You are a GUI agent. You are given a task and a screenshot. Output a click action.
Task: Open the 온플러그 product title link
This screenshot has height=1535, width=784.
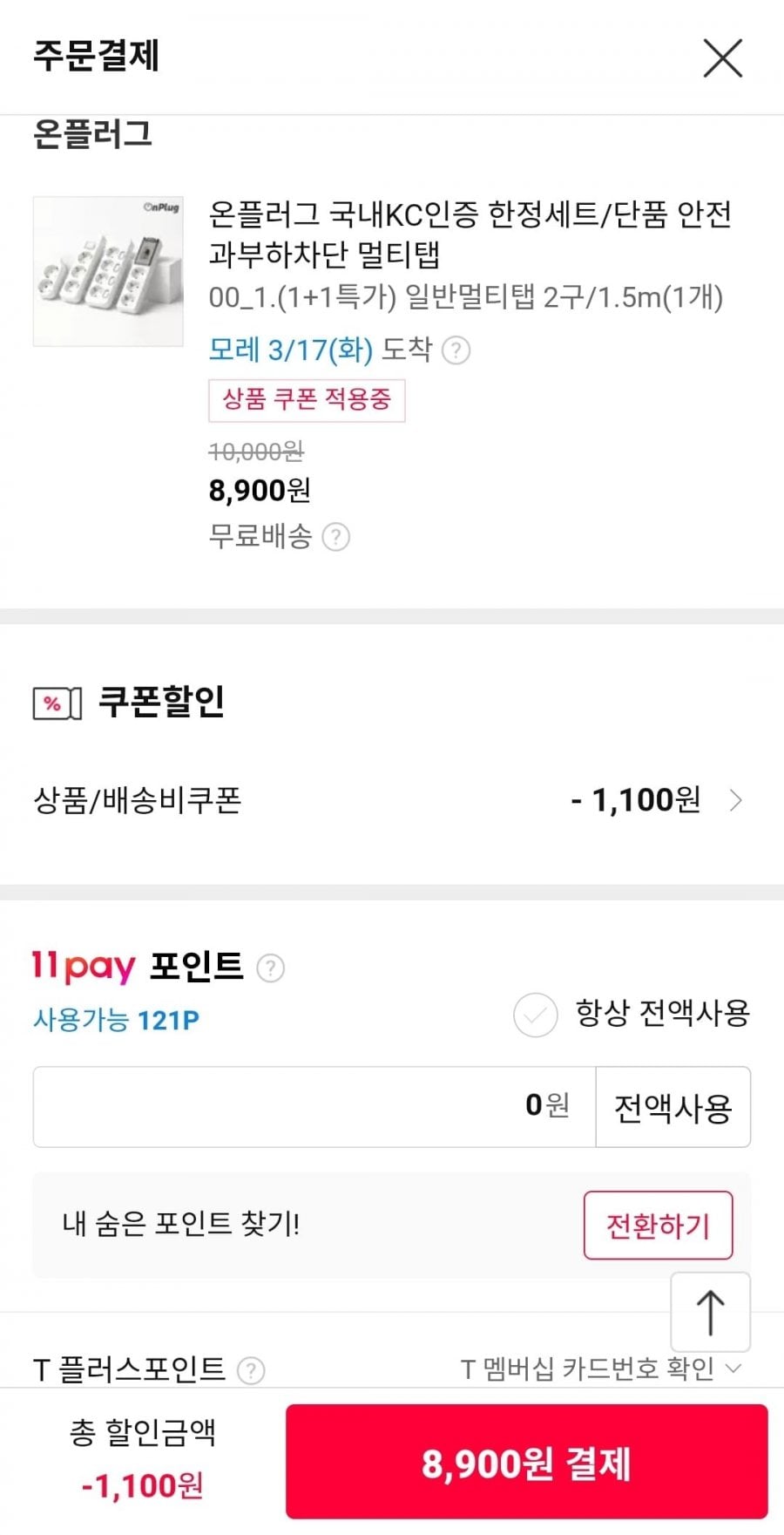(470, 234)
